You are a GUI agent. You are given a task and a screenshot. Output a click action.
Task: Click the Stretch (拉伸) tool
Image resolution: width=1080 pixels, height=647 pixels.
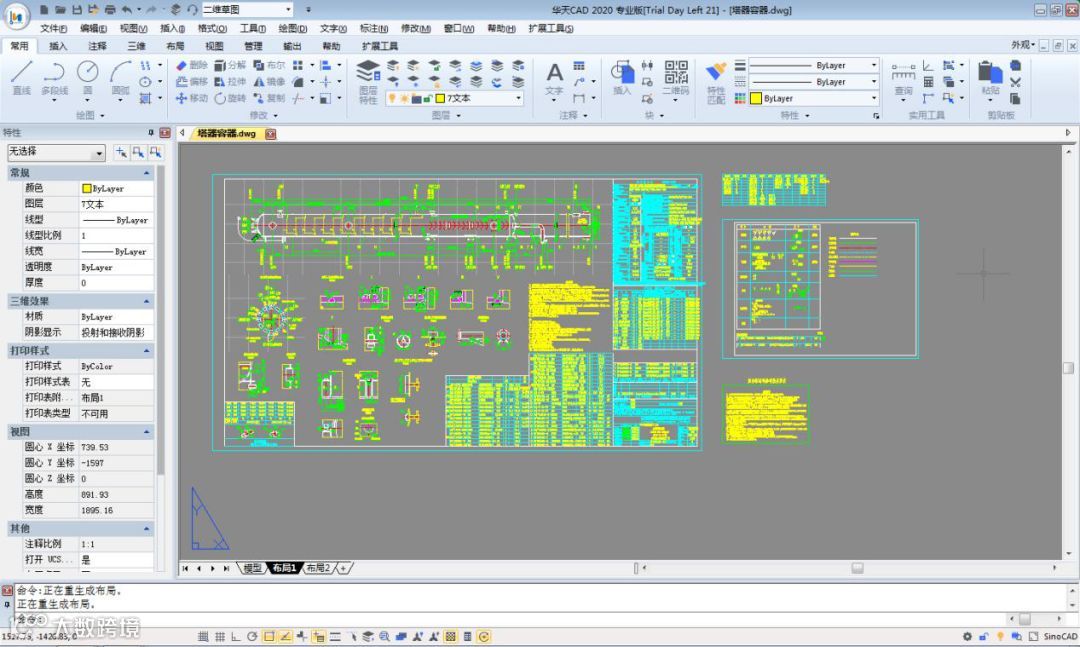[230, 81]
